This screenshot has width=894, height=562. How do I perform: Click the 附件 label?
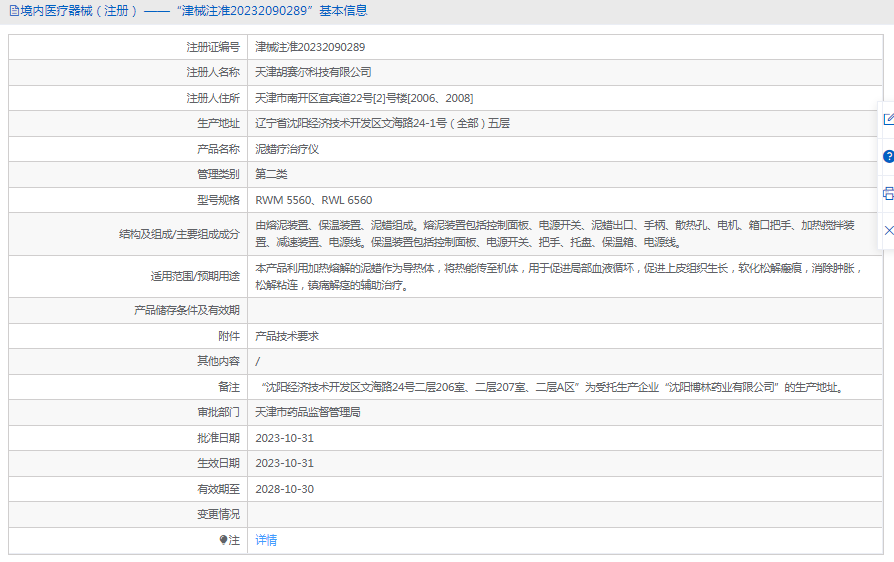pos(229,336)
